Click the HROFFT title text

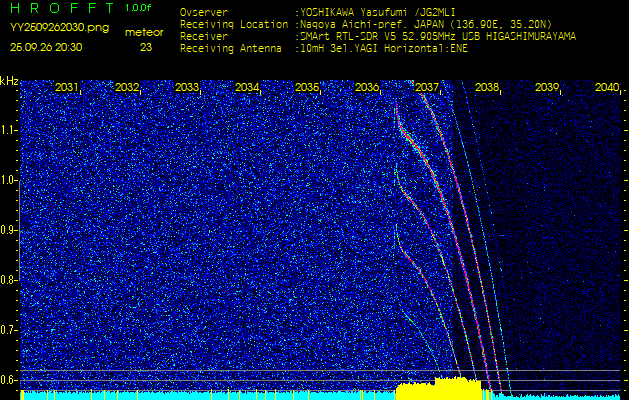(x=58, y=8)
